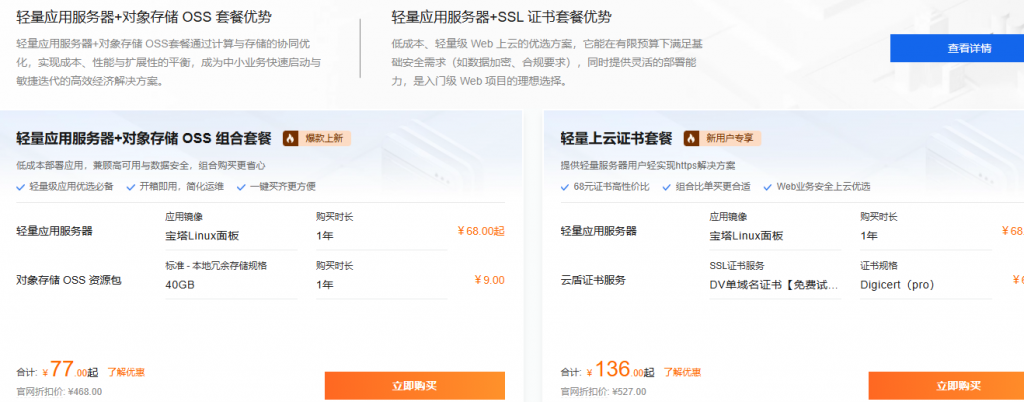Click the checkmark before 组合比单买更合适
The image size is (1024, 402).
click(667, 187)
